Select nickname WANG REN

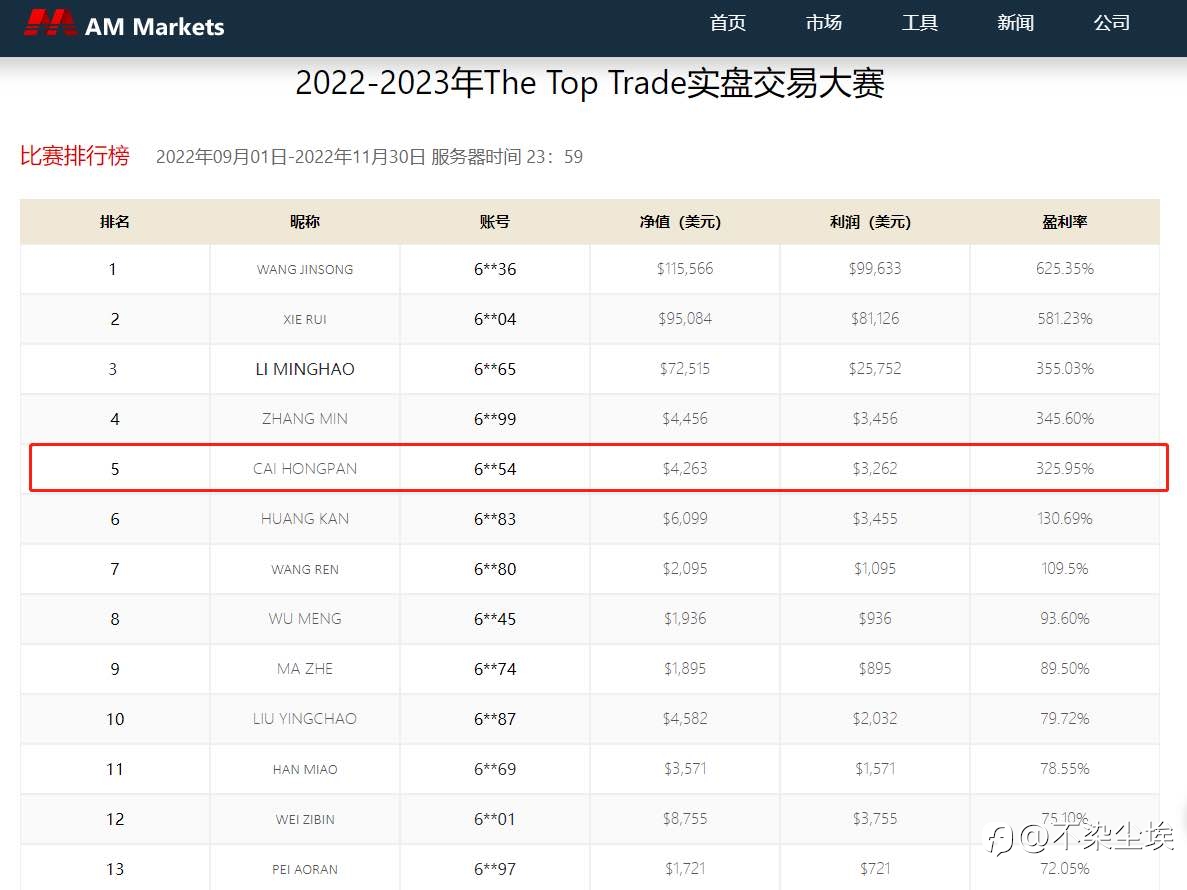point(305,569)
